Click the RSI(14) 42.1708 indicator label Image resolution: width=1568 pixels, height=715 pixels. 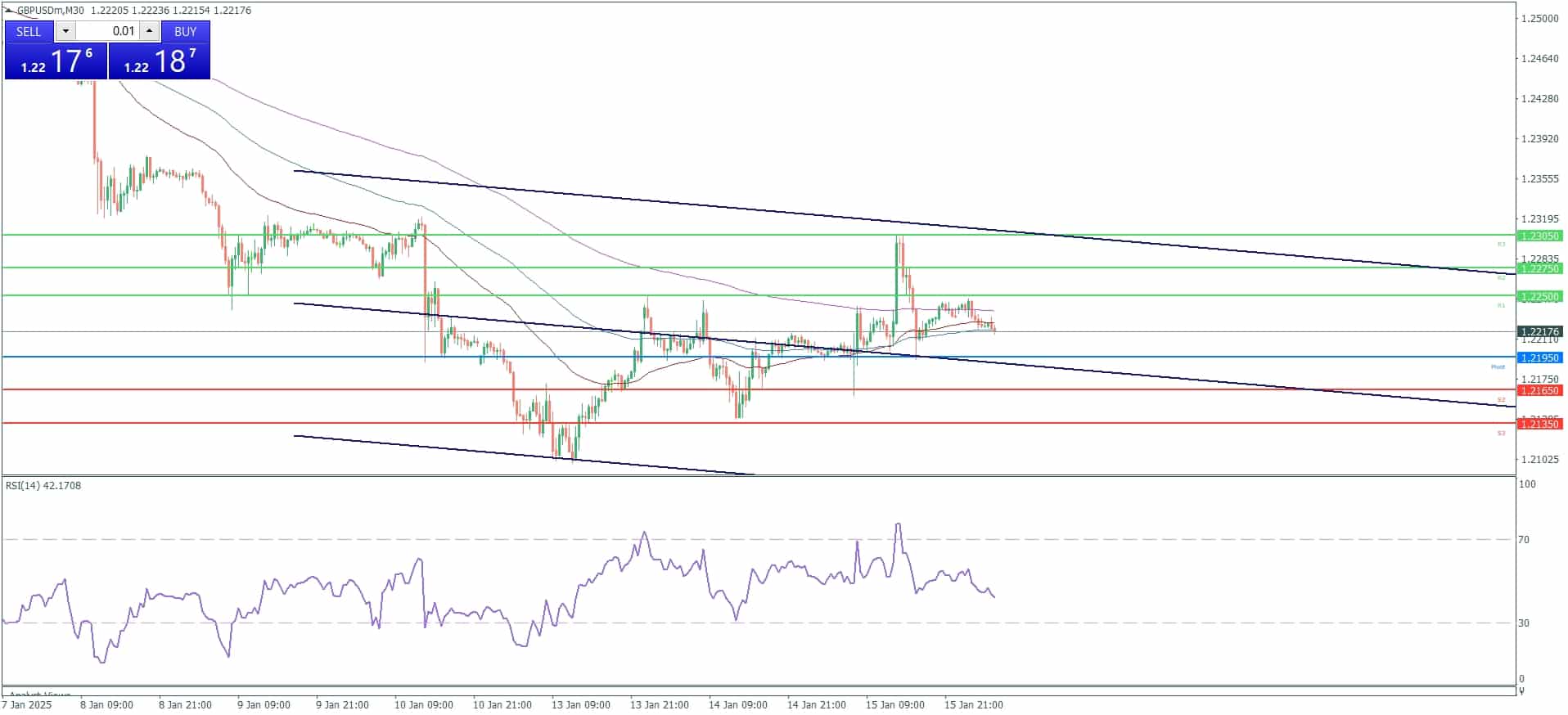tap(43, 485)
